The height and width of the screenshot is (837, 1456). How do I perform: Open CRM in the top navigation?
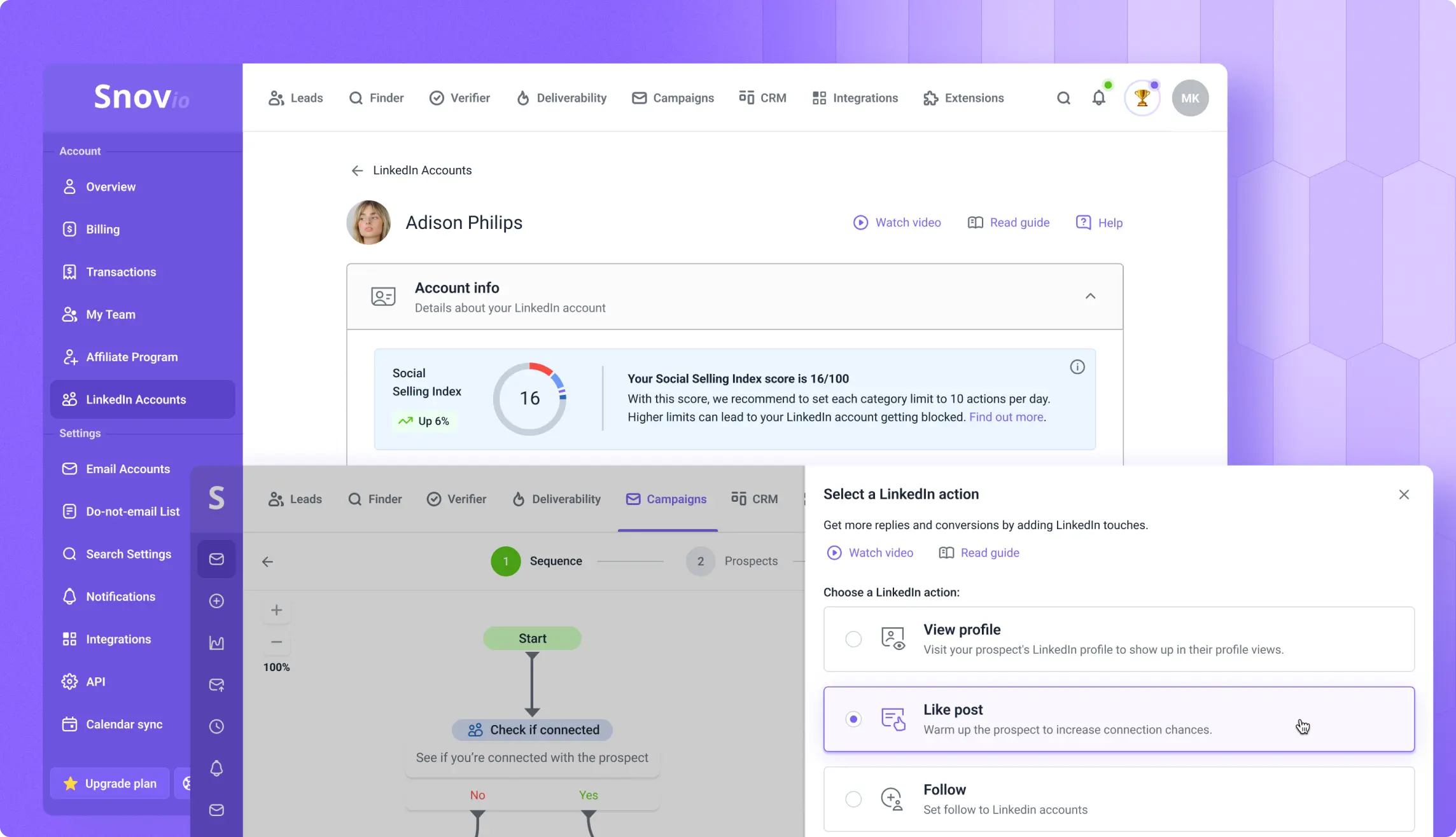coord(762,98)
